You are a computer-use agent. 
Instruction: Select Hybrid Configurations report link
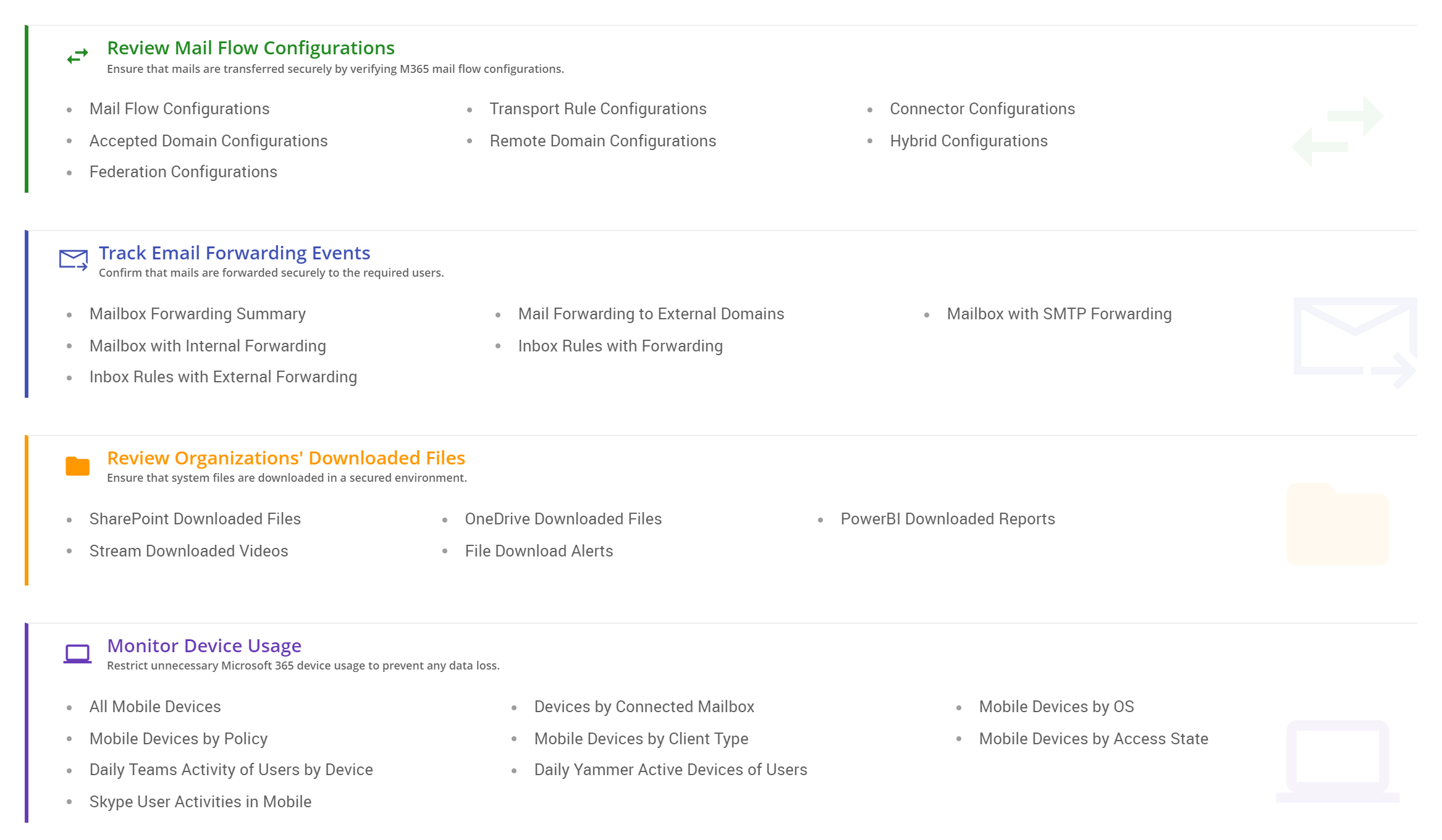968,141
